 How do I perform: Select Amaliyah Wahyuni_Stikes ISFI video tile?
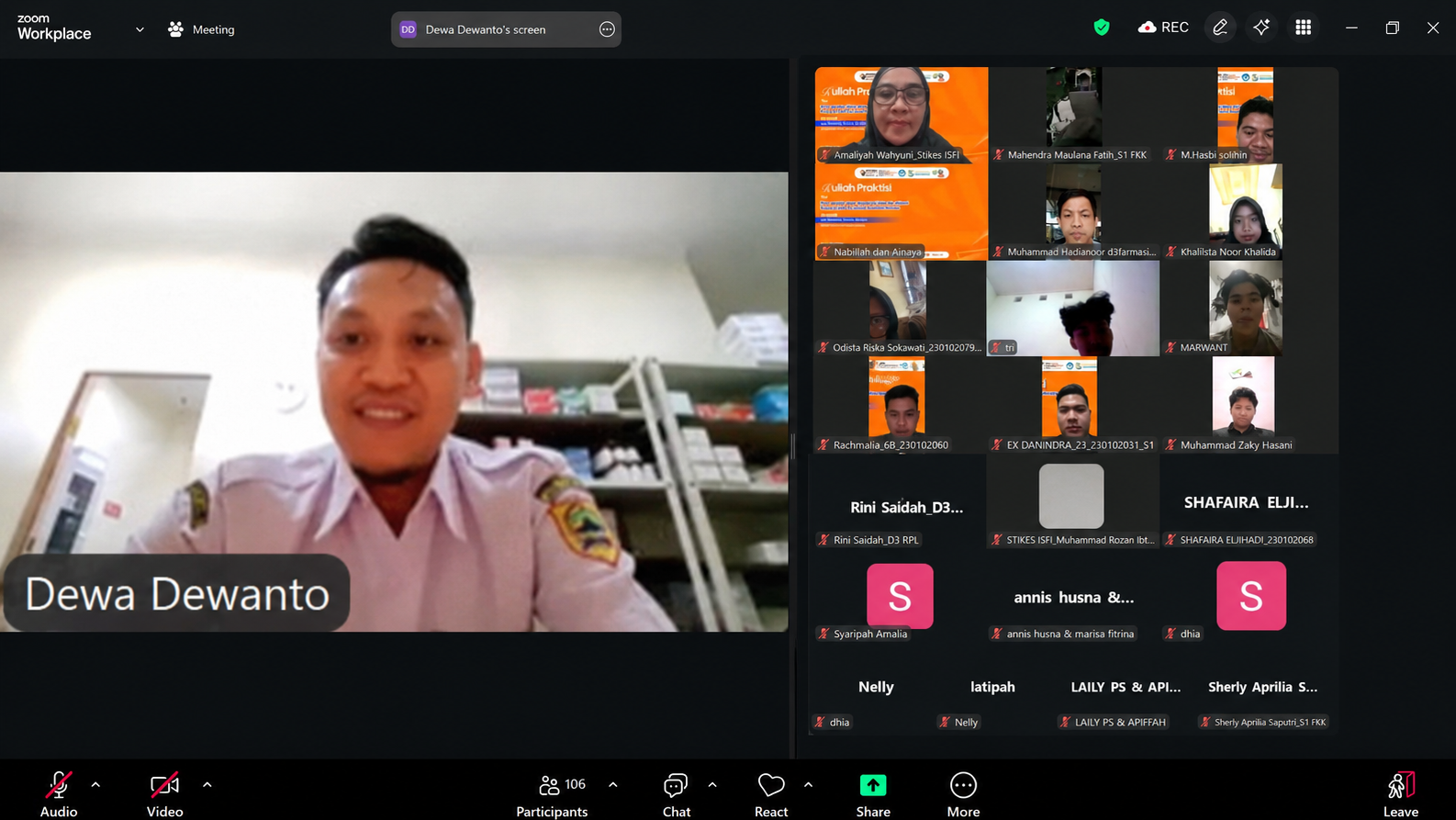[x=902, y=115]
